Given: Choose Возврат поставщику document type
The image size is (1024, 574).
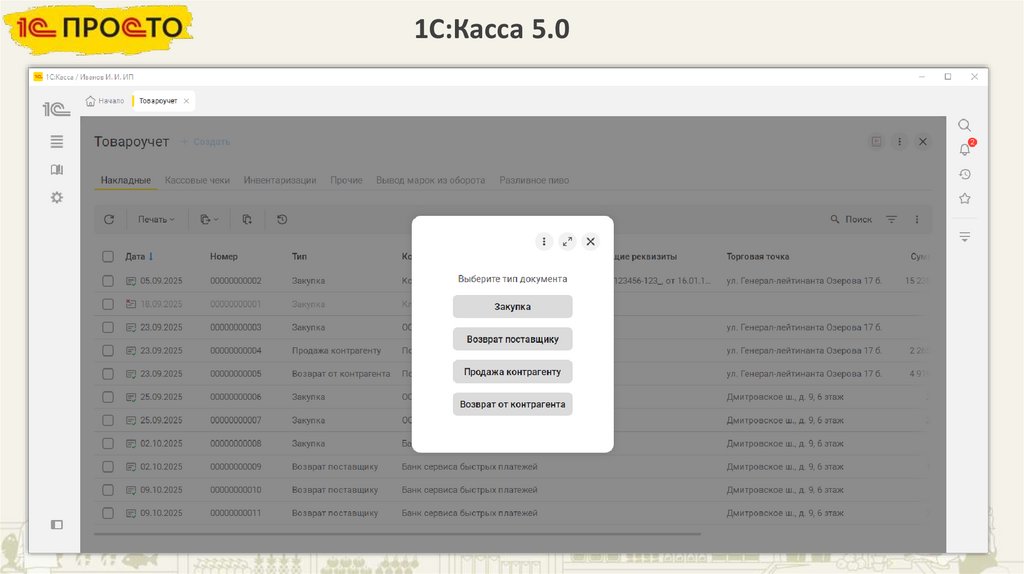Looking at the screenshot, I should (513, 339).
